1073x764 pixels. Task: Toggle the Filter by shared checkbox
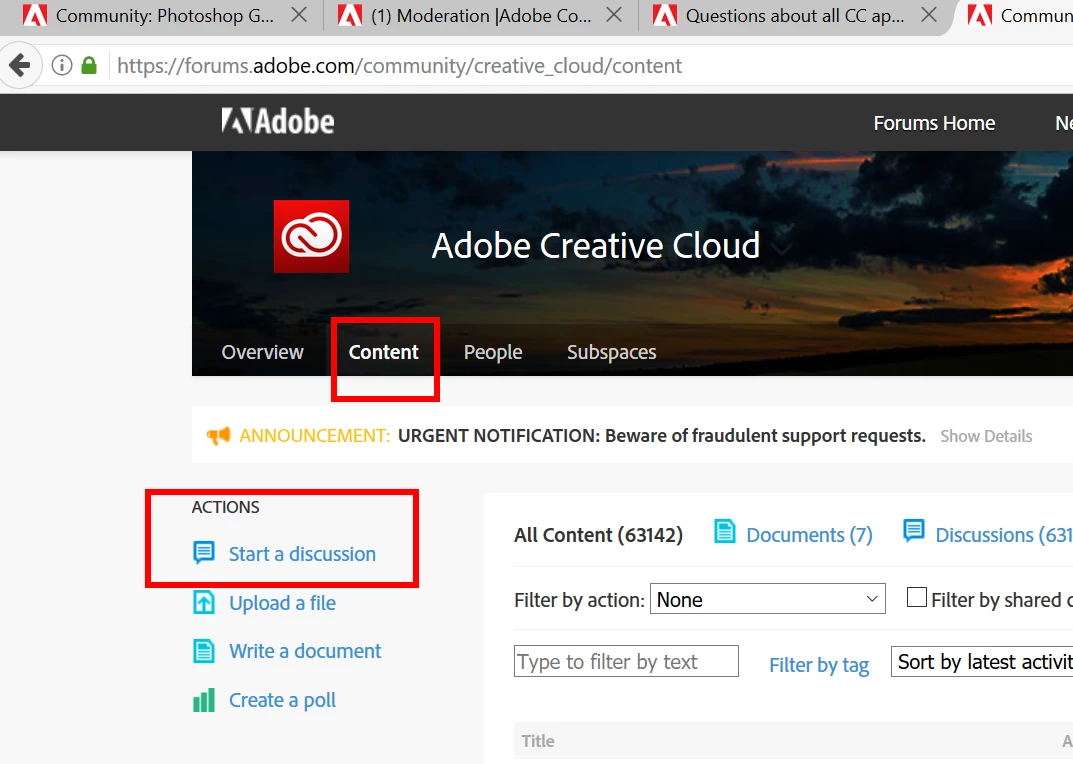(916, 597)
